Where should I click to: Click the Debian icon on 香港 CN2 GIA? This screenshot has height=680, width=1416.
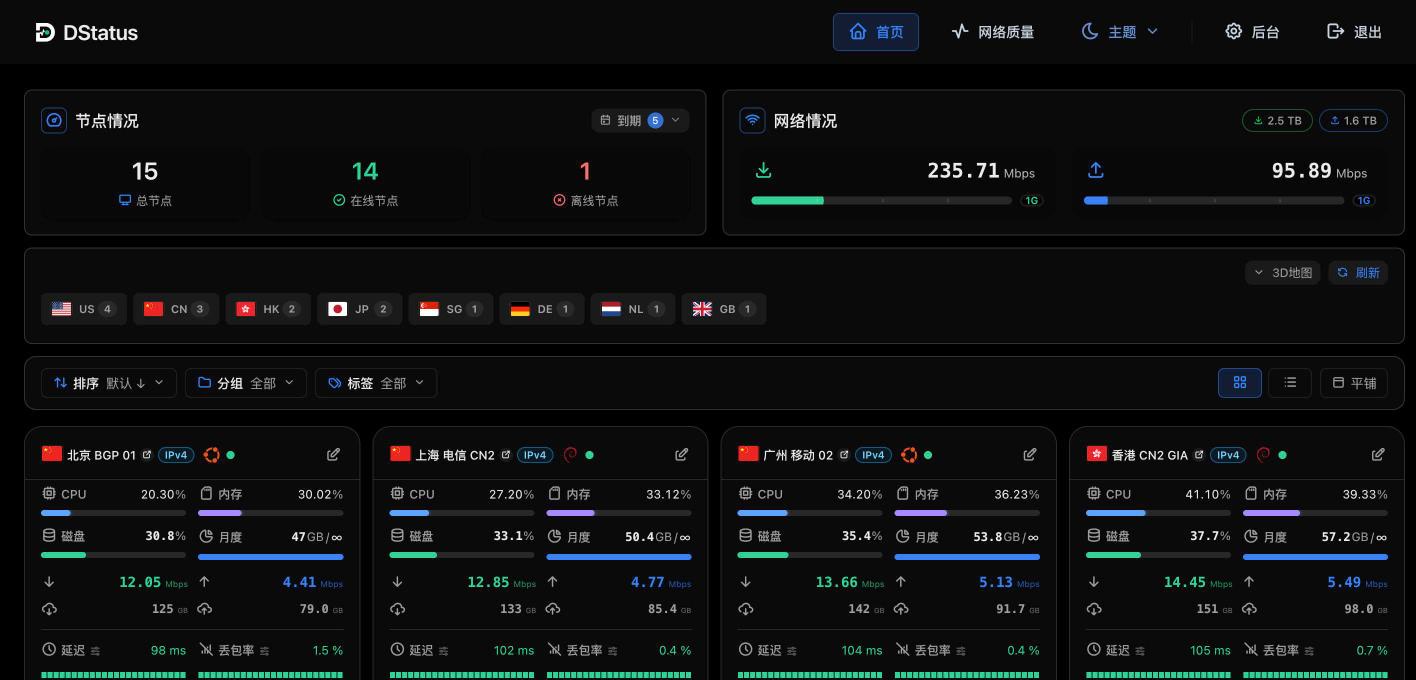tap(1263, 455)
